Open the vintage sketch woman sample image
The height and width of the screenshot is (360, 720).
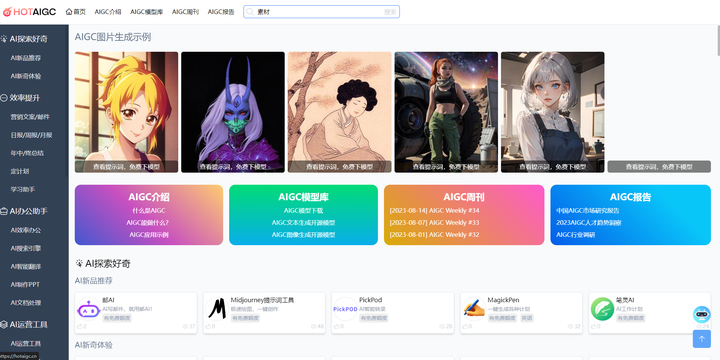point(339,112)
